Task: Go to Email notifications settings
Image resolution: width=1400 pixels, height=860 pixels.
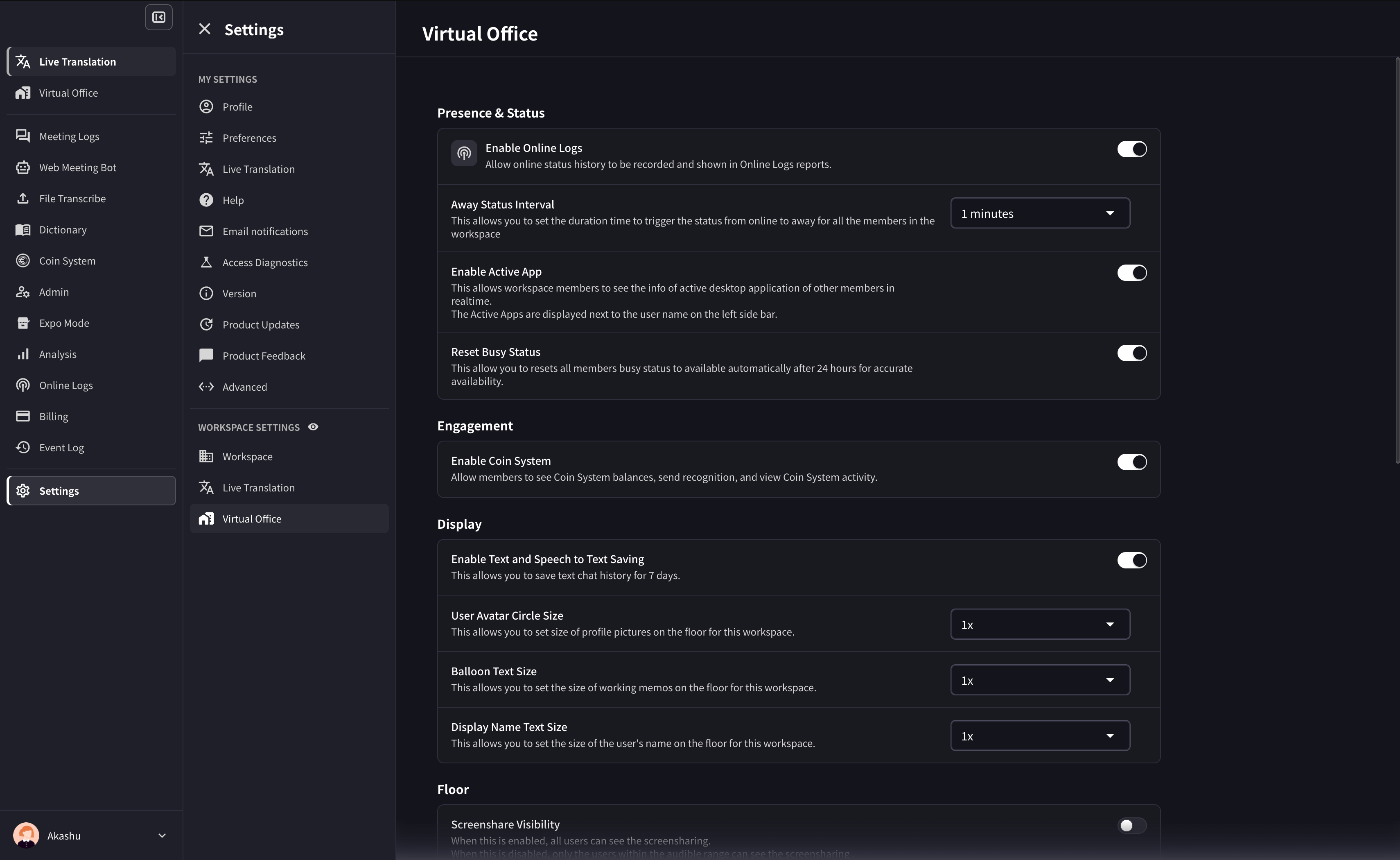Action: [x=289, y=231]
